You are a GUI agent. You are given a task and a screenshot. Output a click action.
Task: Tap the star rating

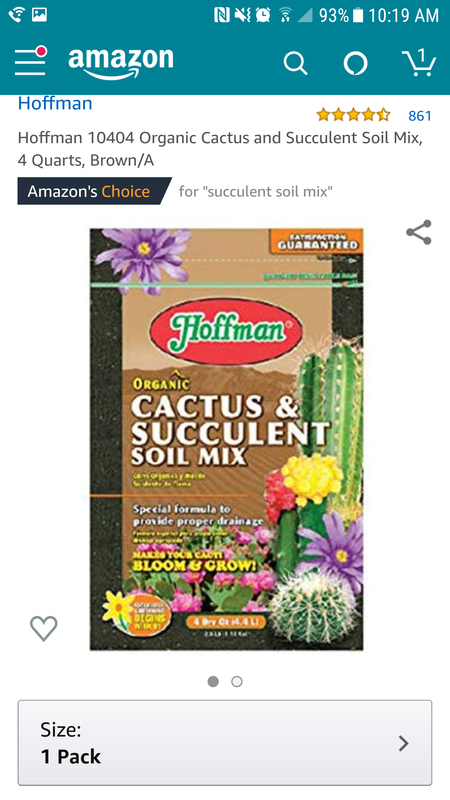pos(353,115)
